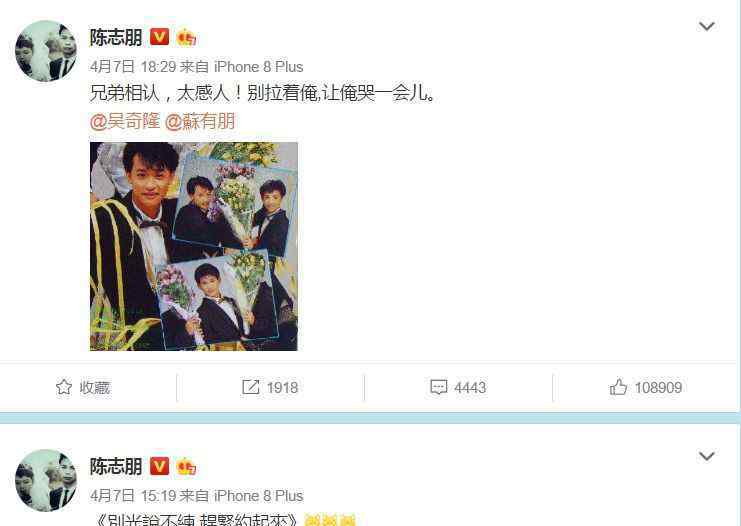Open 陈志朋 profile name on second post

click(x=116, y=466)
